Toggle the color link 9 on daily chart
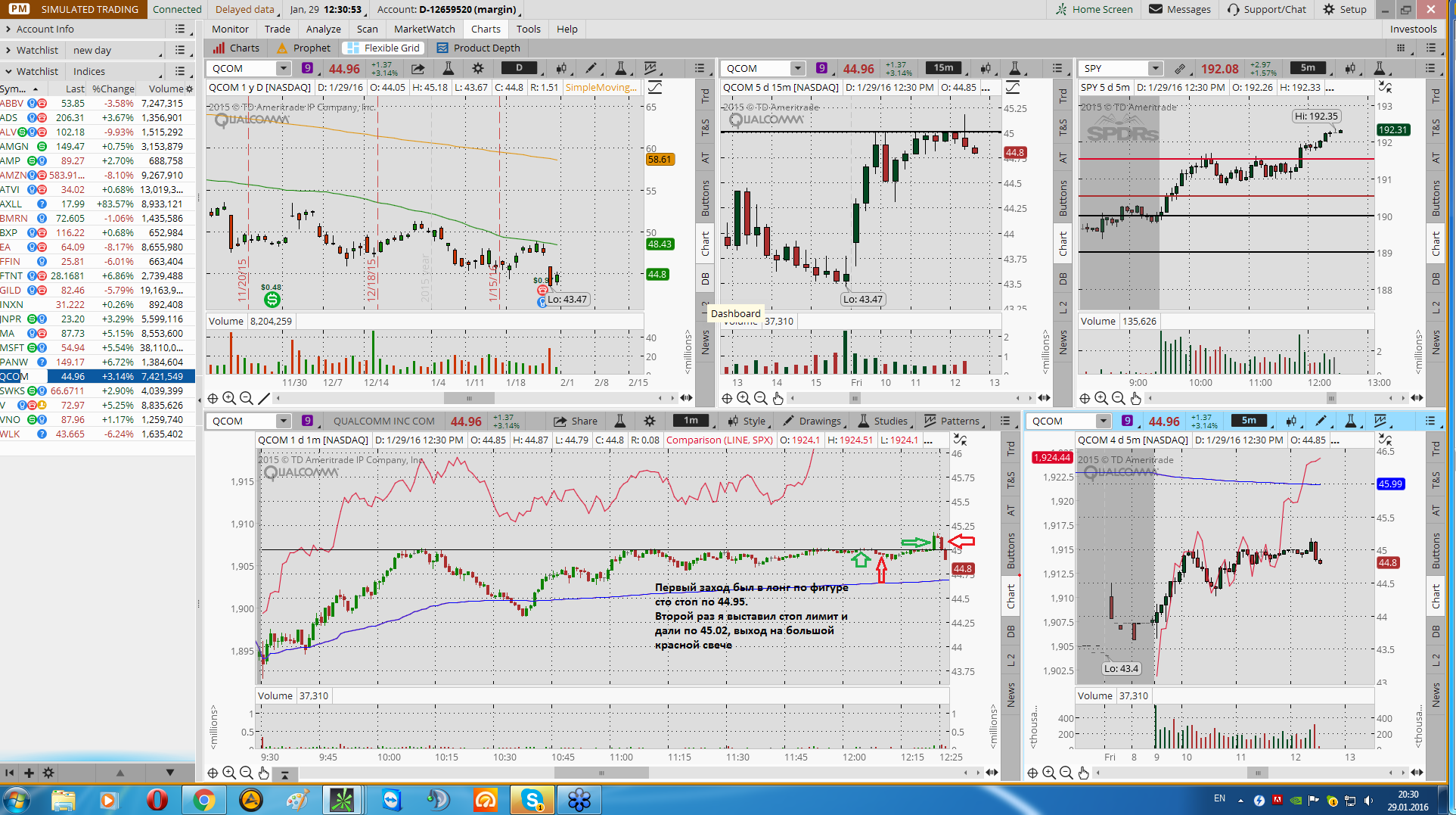Image resolution: width=1456 pixels, height=815 pixels. pyautogui.click(x=307, y=68)
